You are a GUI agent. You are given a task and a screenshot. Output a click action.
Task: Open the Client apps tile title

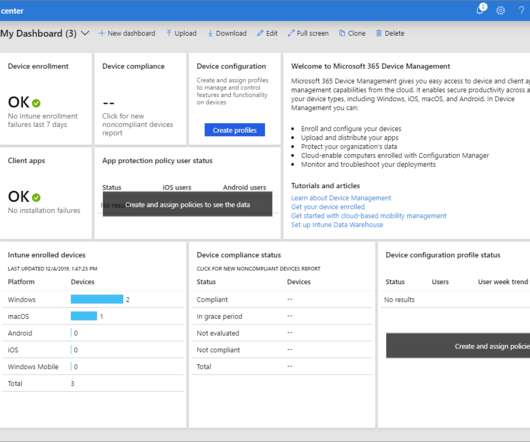point(26,161)
